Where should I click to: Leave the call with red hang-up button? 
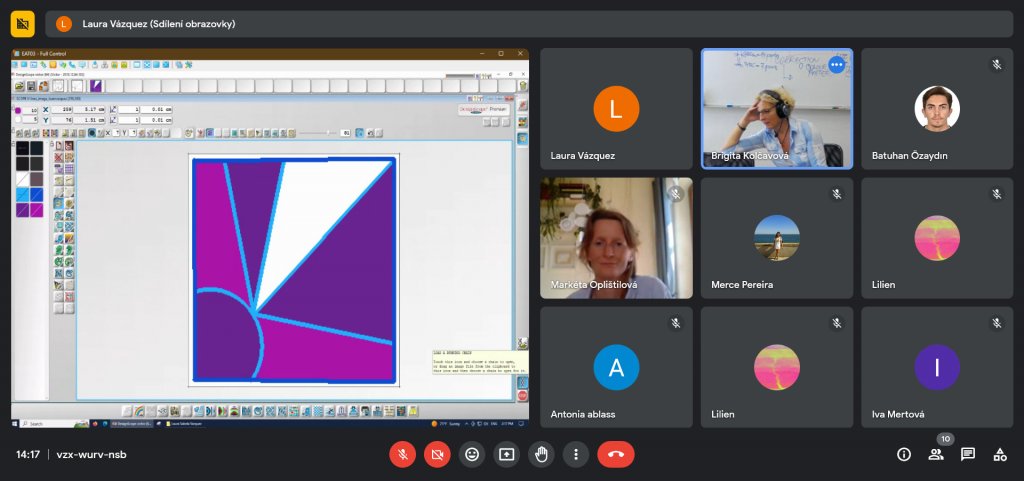point(615,454)
